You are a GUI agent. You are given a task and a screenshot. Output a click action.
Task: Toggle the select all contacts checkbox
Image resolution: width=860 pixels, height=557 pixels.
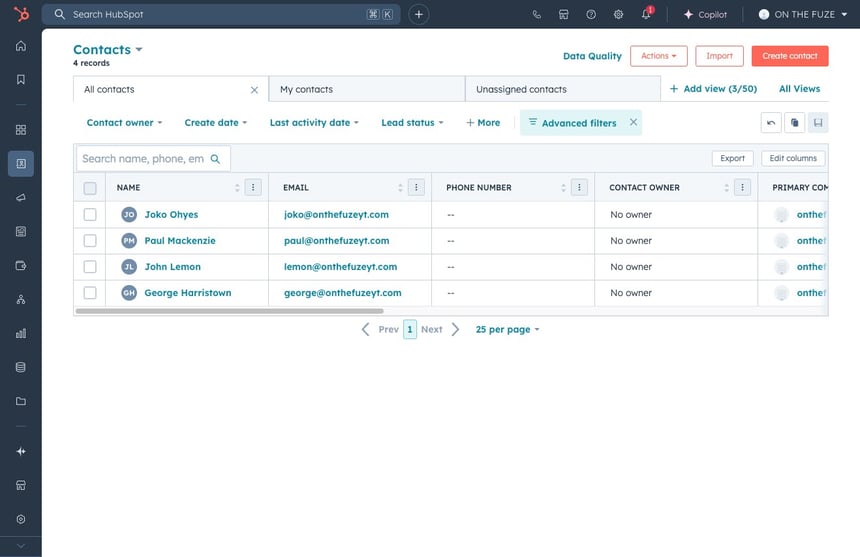click(90, 188)
